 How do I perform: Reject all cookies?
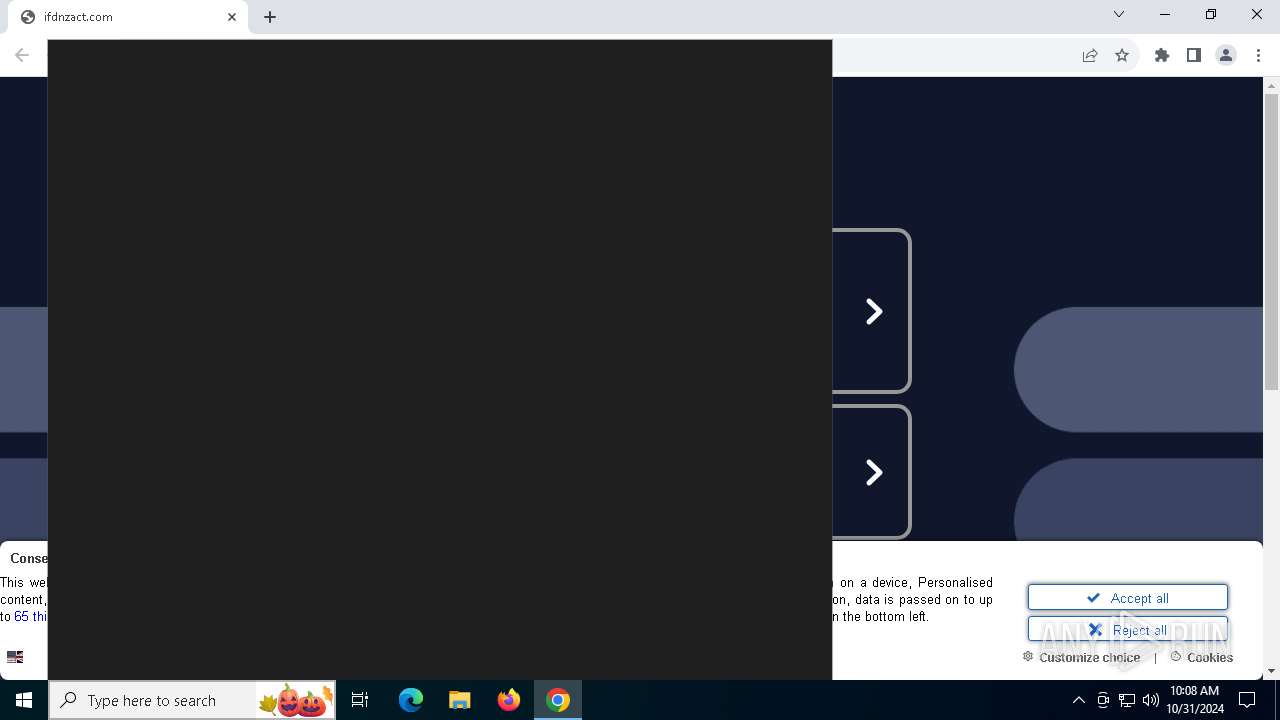coord(1128,629)
